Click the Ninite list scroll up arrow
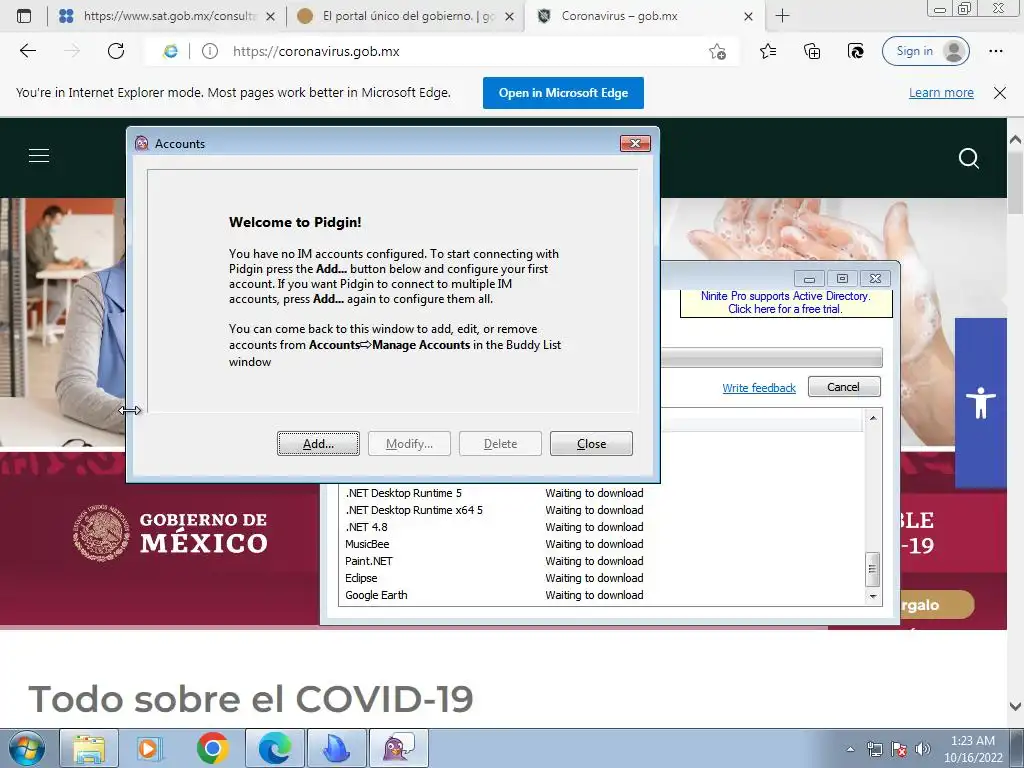1024x768 pixels. pyautogui.click(x=872, y=417)
